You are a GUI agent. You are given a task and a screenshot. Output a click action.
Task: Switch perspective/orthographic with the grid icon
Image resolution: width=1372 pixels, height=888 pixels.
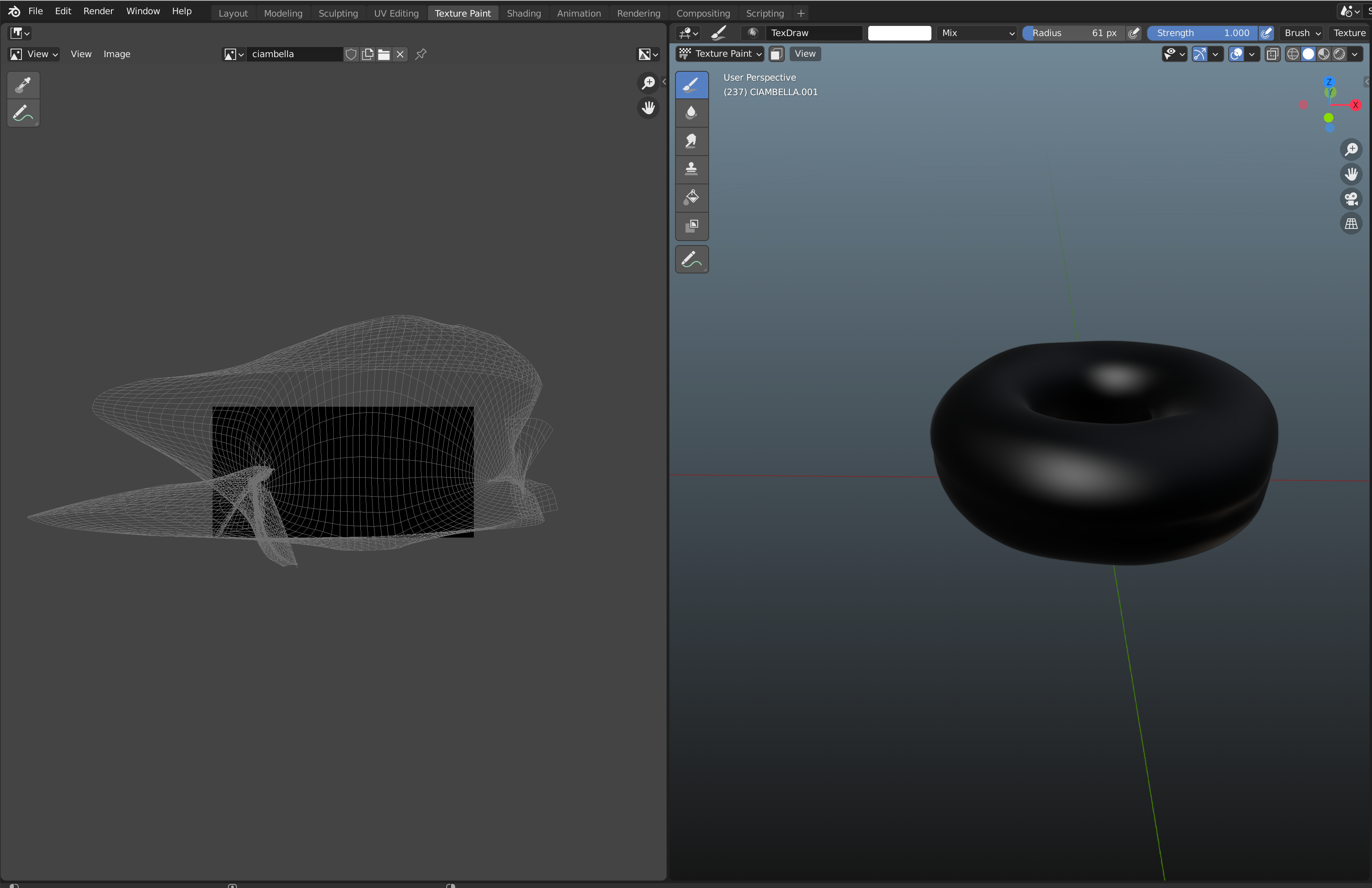1351,224
